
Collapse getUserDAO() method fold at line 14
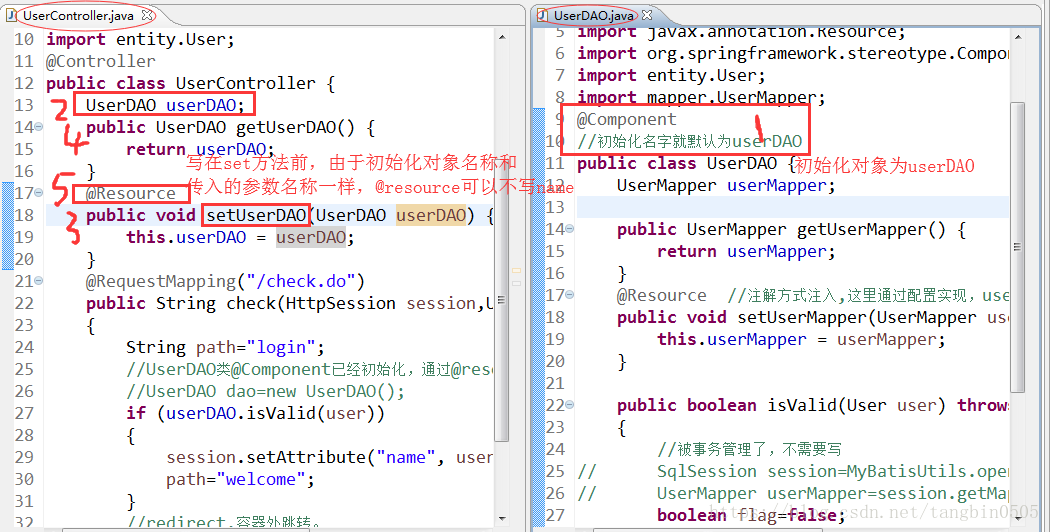[x=39, y=127]
